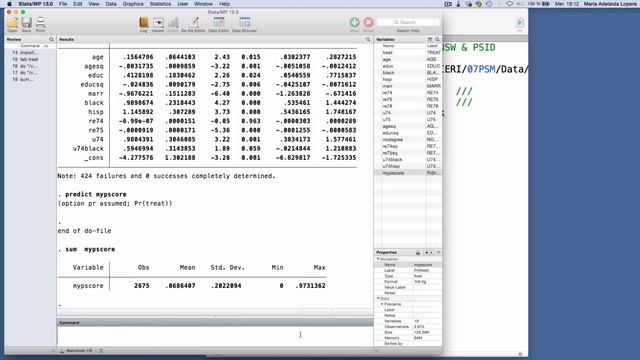Click the Properties previous-variable arrow
The height and width of the screenshot is (360, 640).
427,253
